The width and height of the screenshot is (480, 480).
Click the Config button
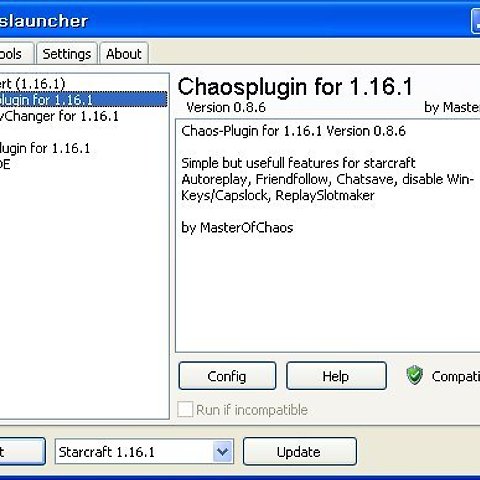[x=227, y=376]
